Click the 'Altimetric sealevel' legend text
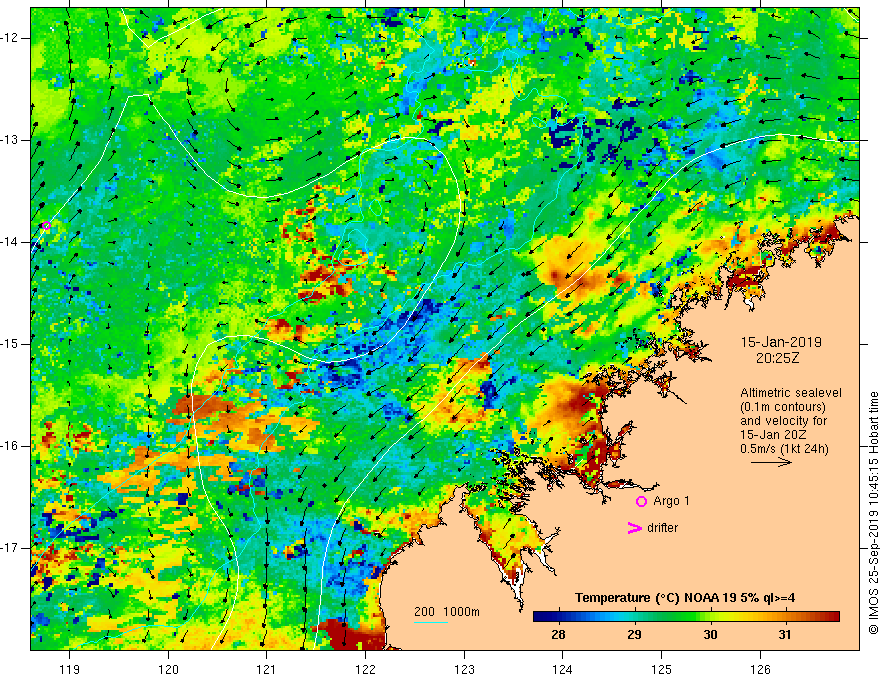 [x=791, y=393]
